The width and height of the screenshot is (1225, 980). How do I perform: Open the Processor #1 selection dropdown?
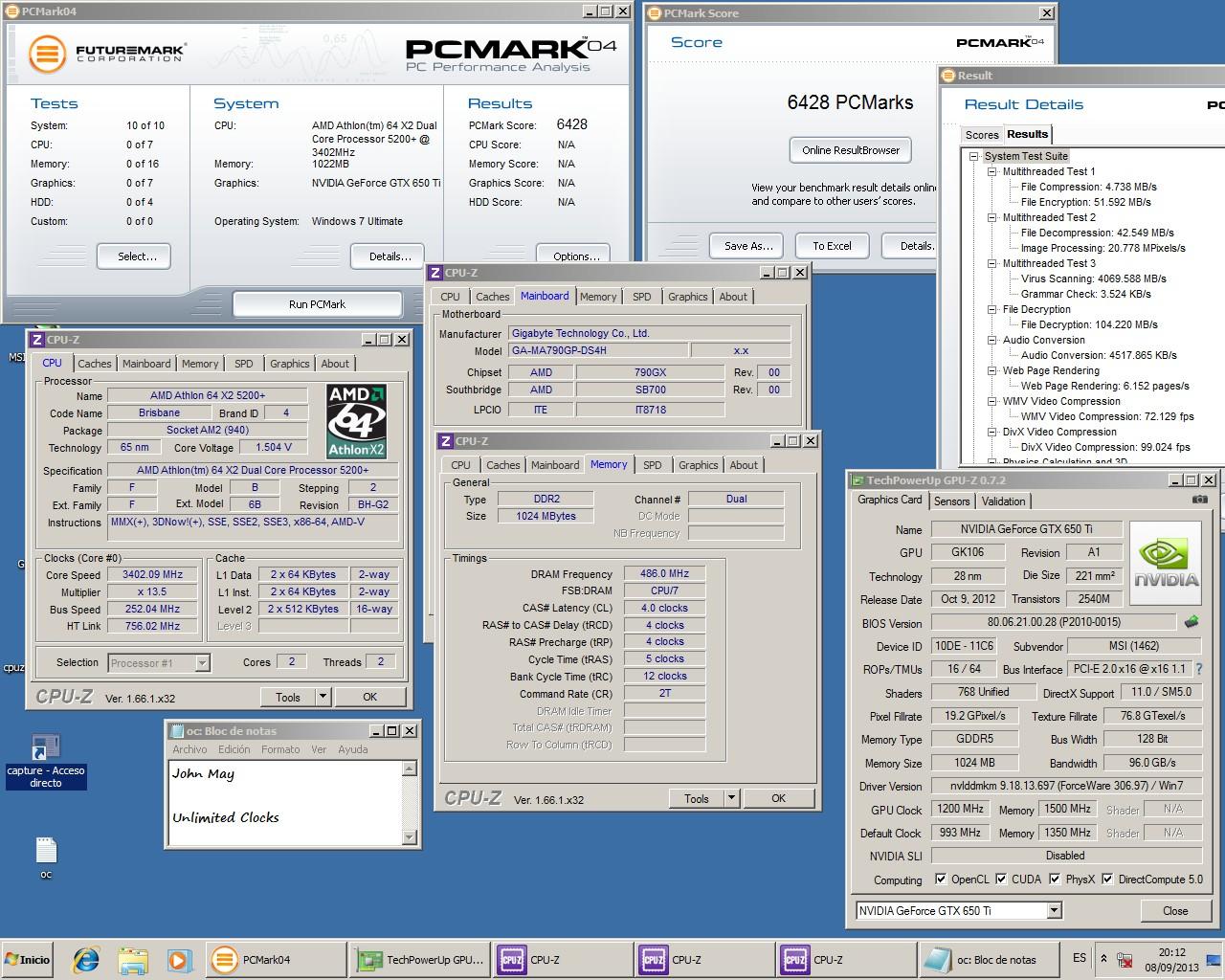[x=202, y=662]
